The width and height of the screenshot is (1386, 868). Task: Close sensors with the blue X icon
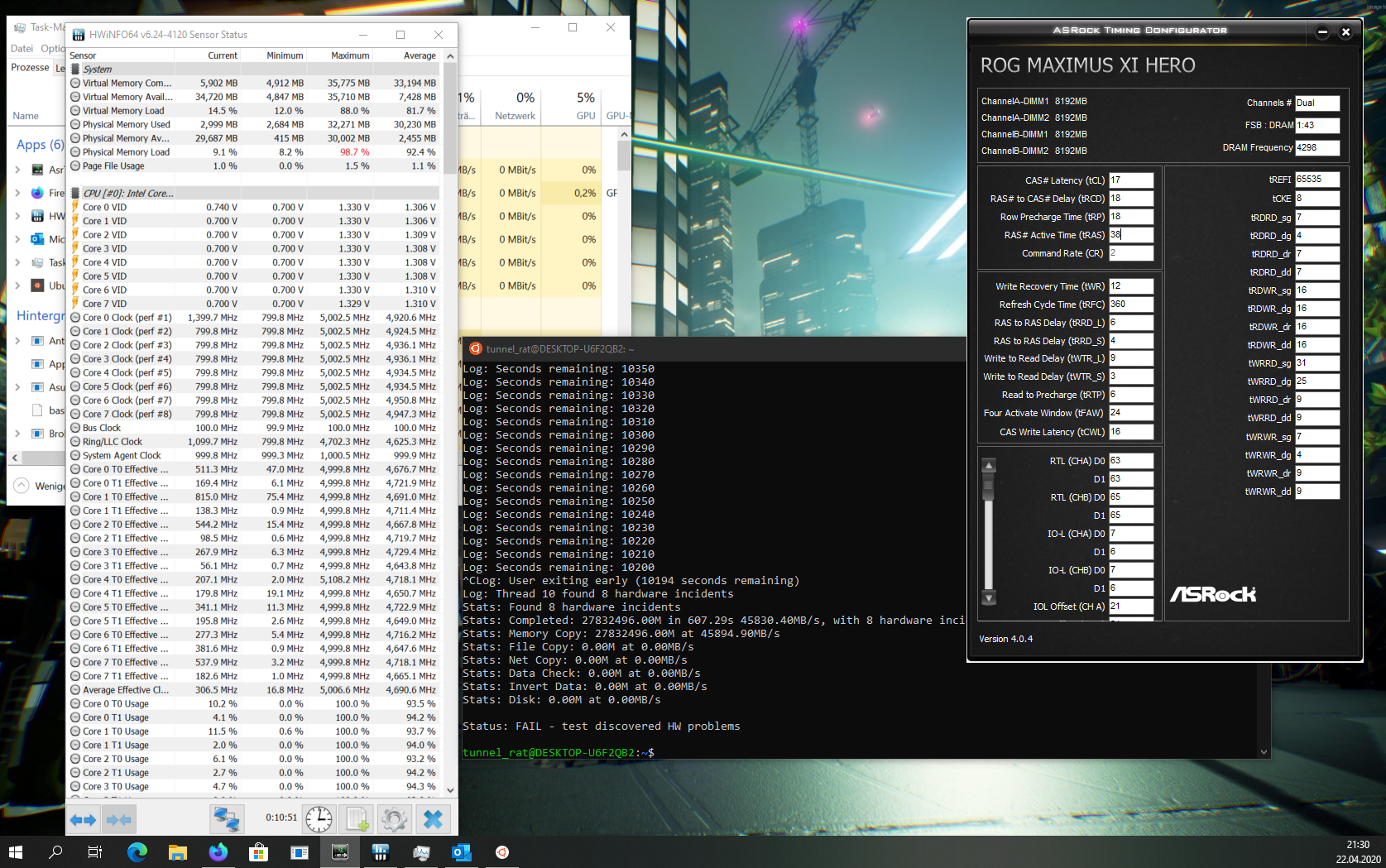point(433,819)
